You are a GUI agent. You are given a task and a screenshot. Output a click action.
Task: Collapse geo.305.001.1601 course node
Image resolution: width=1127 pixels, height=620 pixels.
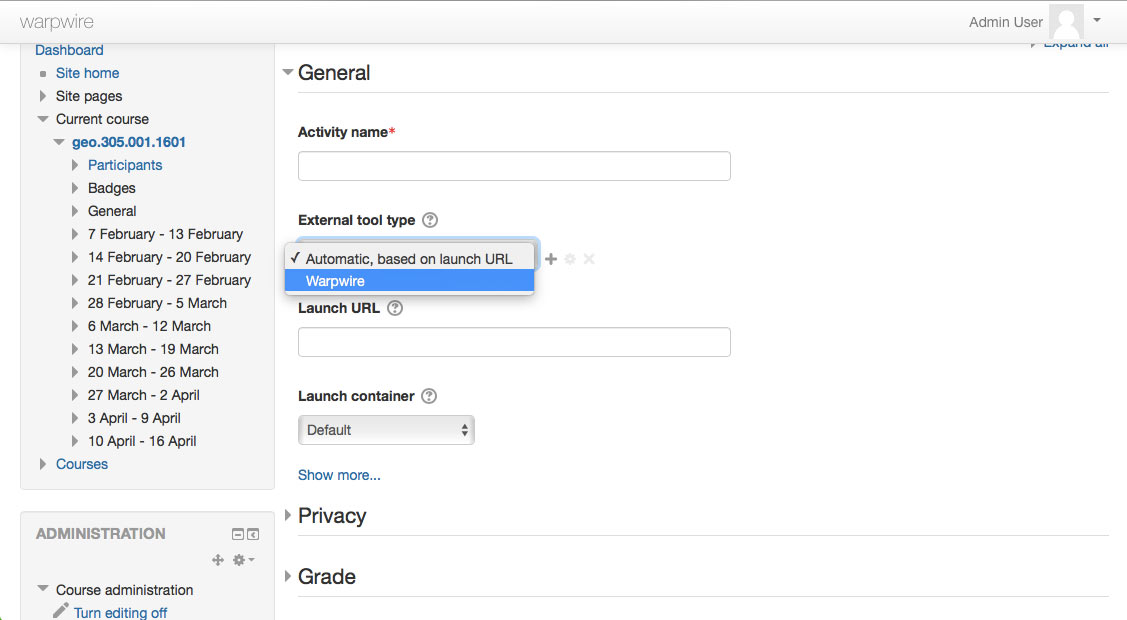pyautogui.click(x=59, y=142)
